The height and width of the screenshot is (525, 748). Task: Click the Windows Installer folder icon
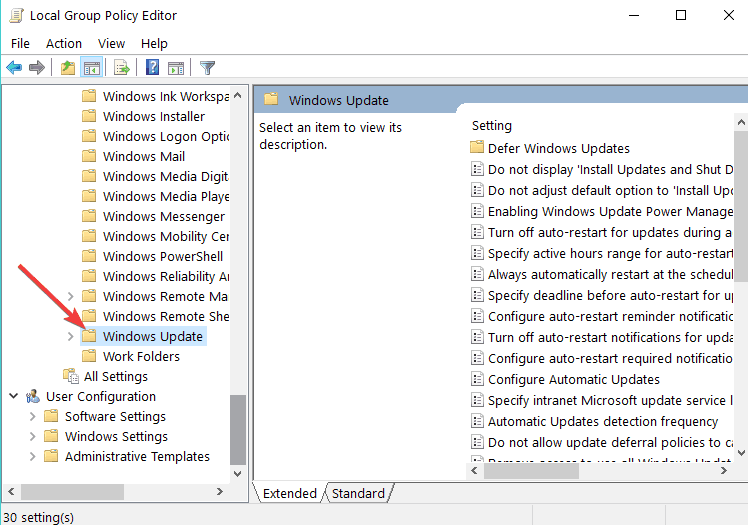89,116
